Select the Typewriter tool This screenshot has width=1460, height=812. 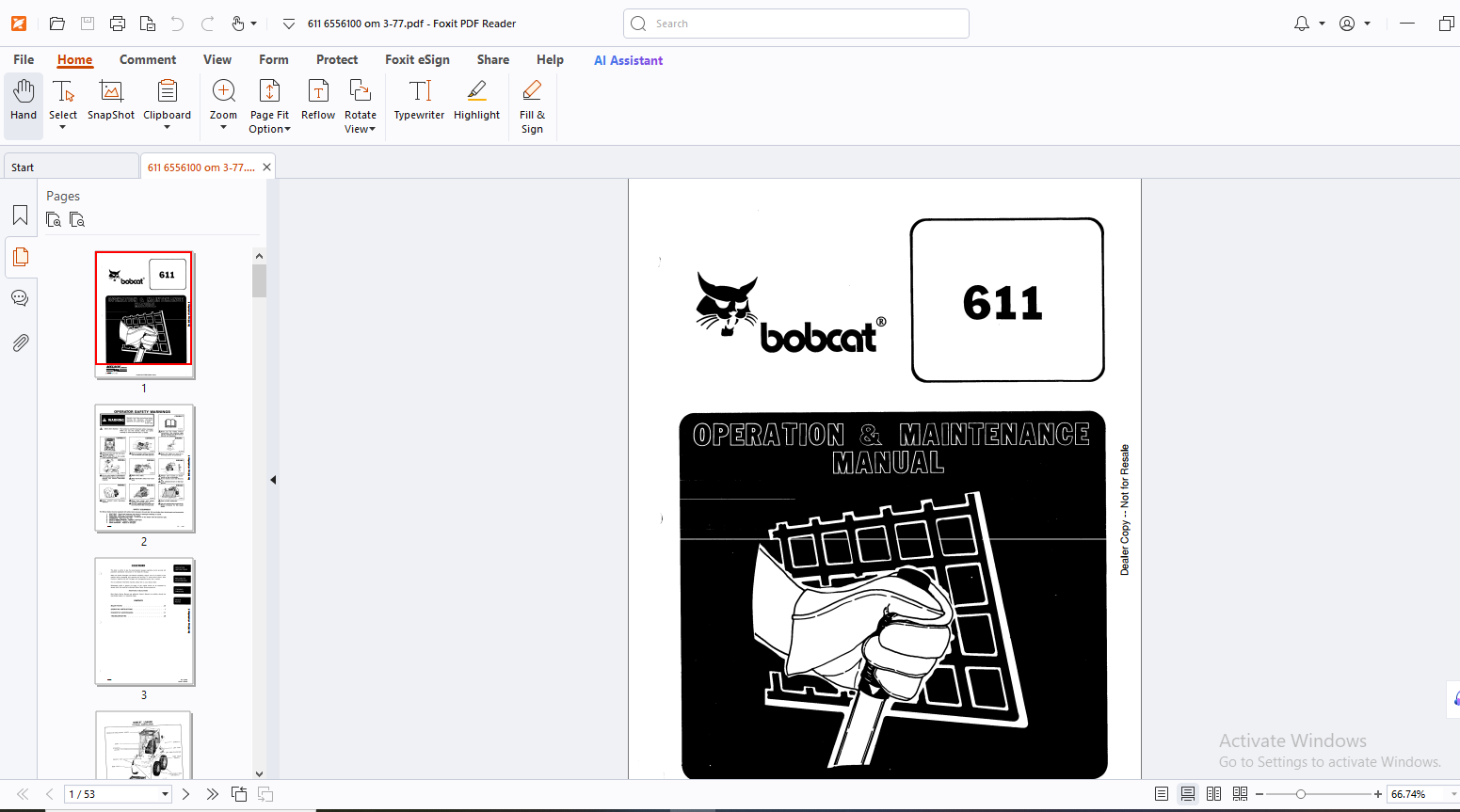tap(419, 100)
